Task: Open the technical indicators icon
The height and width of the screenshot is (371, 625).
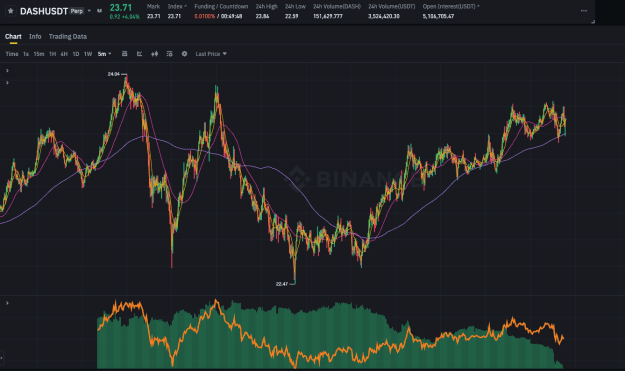Action: pos(140,53)
